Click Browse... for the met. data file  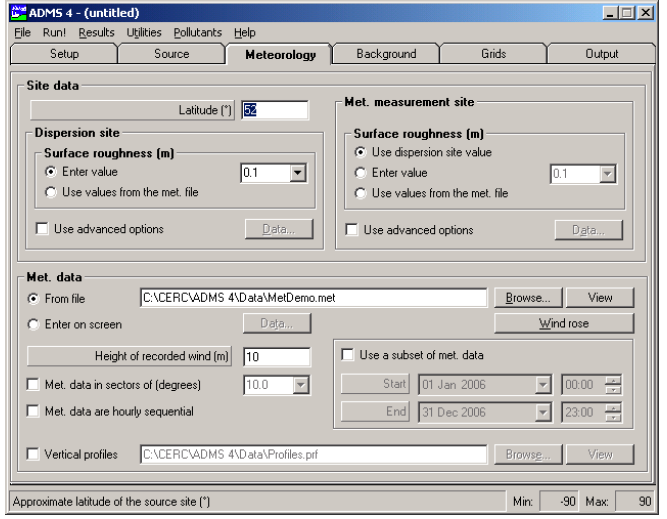tap(528, 298)
